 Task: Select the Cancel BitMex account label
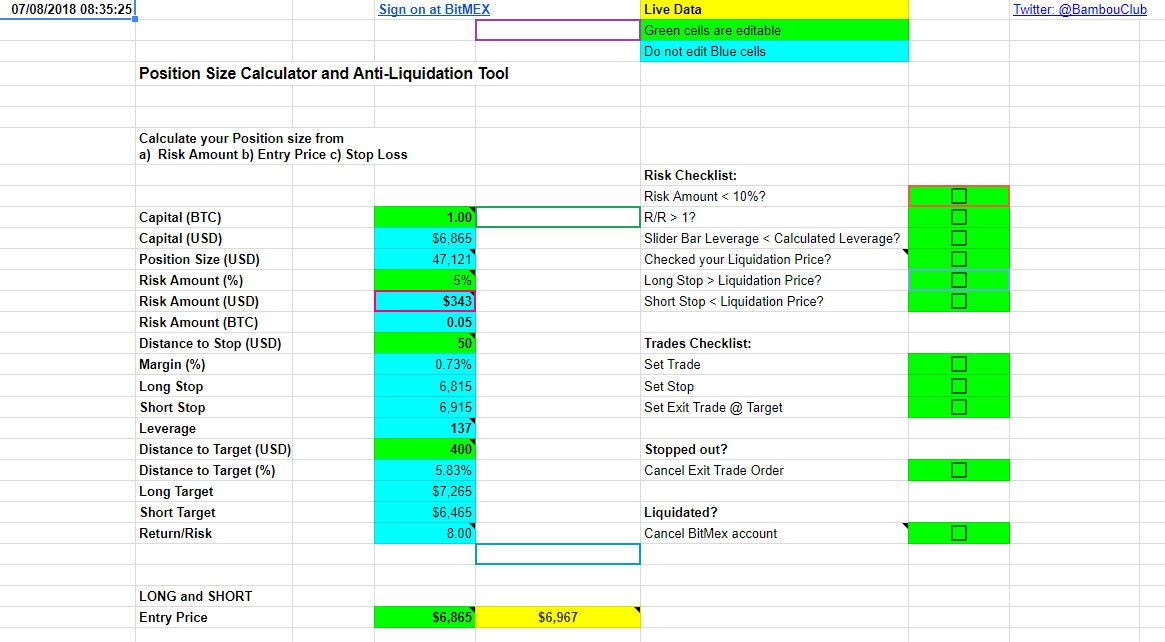[710, 534]
